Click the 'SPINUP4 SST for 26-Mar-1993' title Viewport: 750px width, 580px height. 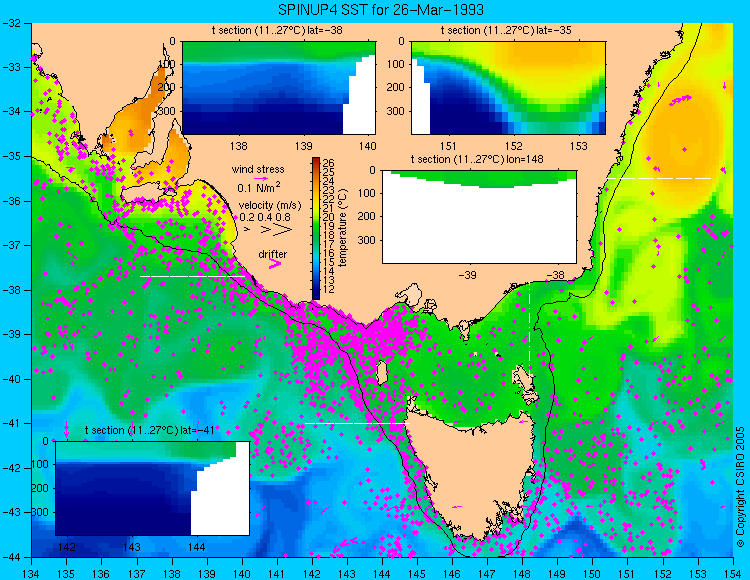pyautogui.click(x=381, y=9)
